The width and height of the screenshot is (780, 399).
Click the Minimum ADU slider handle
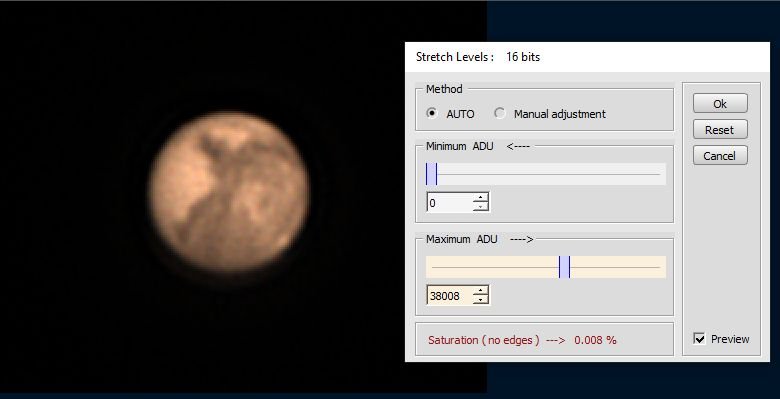431,174
